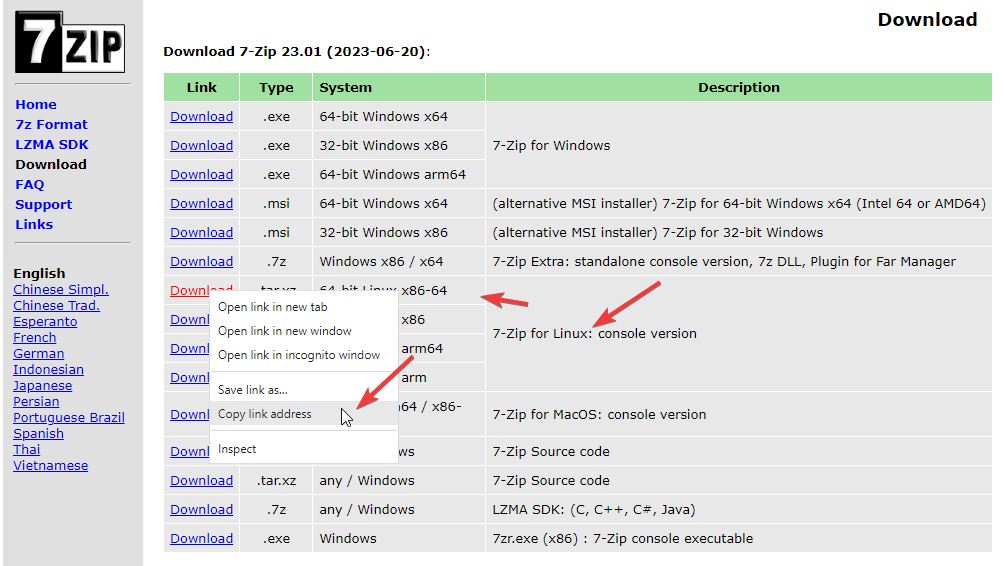Switch language to Chinese Simpl.
1004x566 pixels.
61,290
